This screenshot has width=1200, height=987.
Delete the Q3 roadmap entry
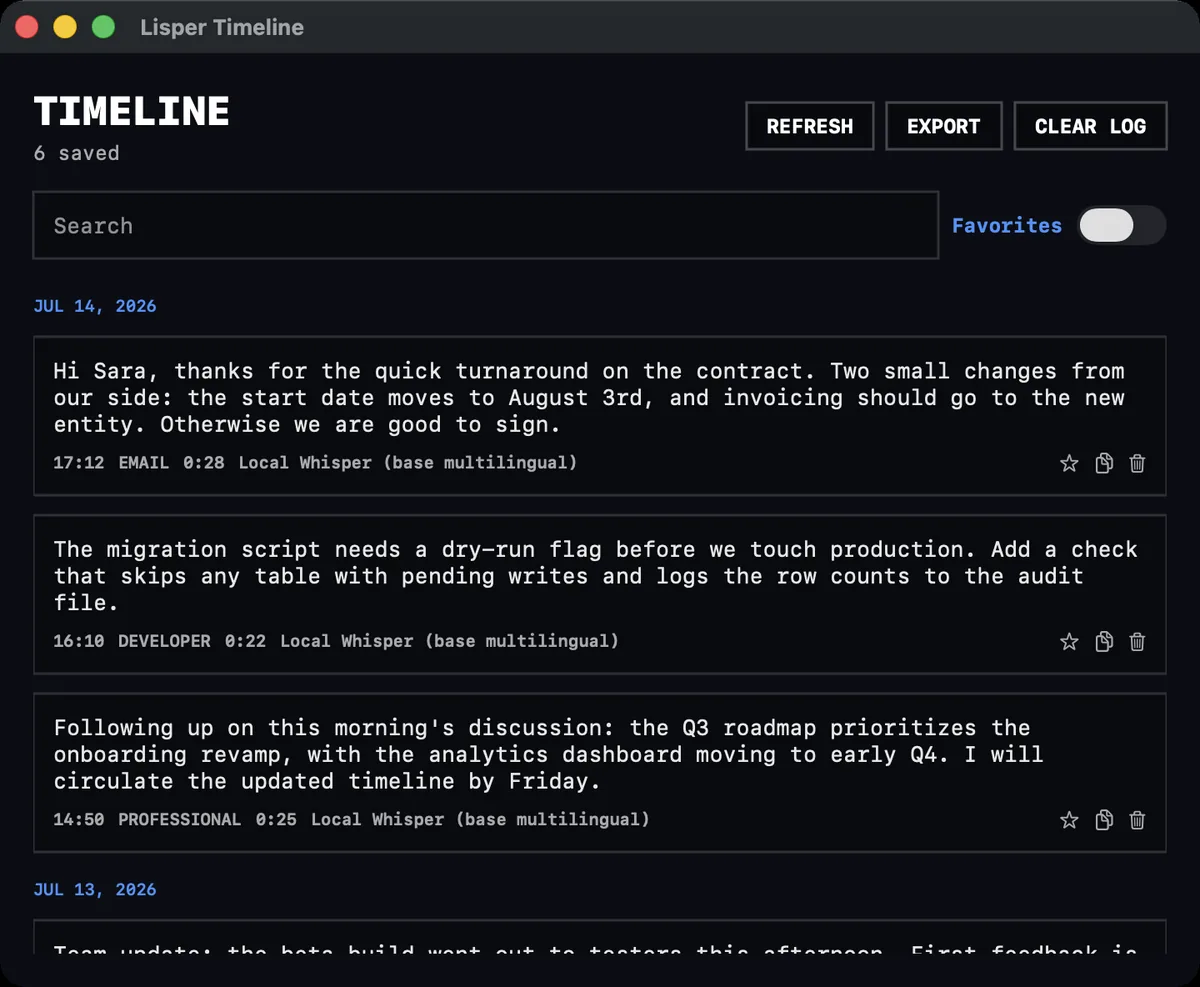[1137, 820]
